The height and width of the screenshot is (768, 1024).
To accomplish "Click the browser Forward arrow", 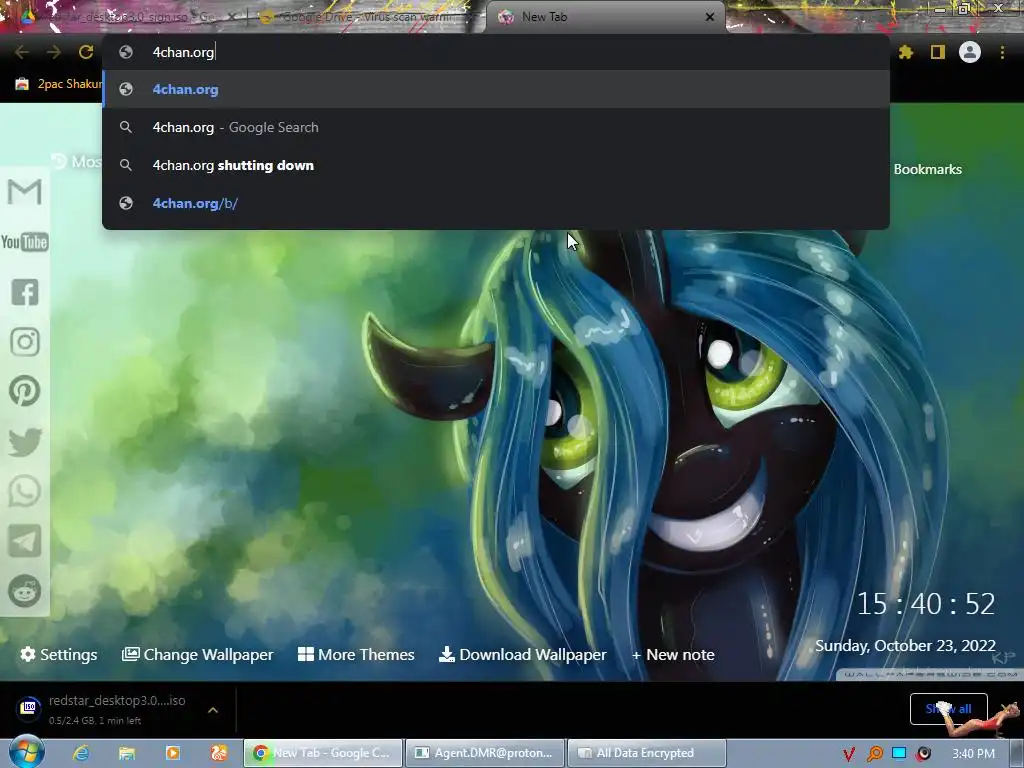I will (54, 52).
